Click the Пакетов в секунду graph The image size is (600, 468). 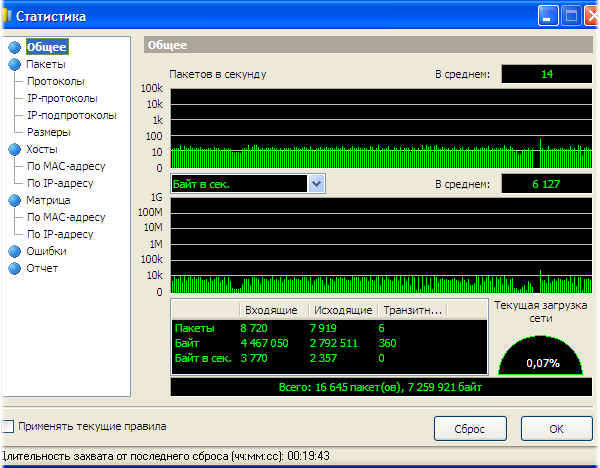[x=381, y=129]
